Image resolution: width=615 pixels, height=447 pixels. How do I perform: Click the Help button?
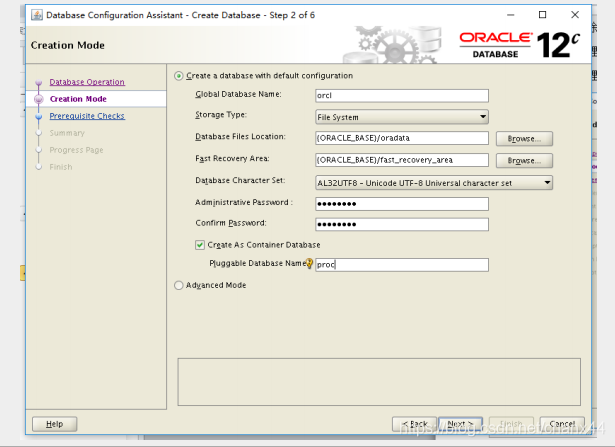coord(55,424)
